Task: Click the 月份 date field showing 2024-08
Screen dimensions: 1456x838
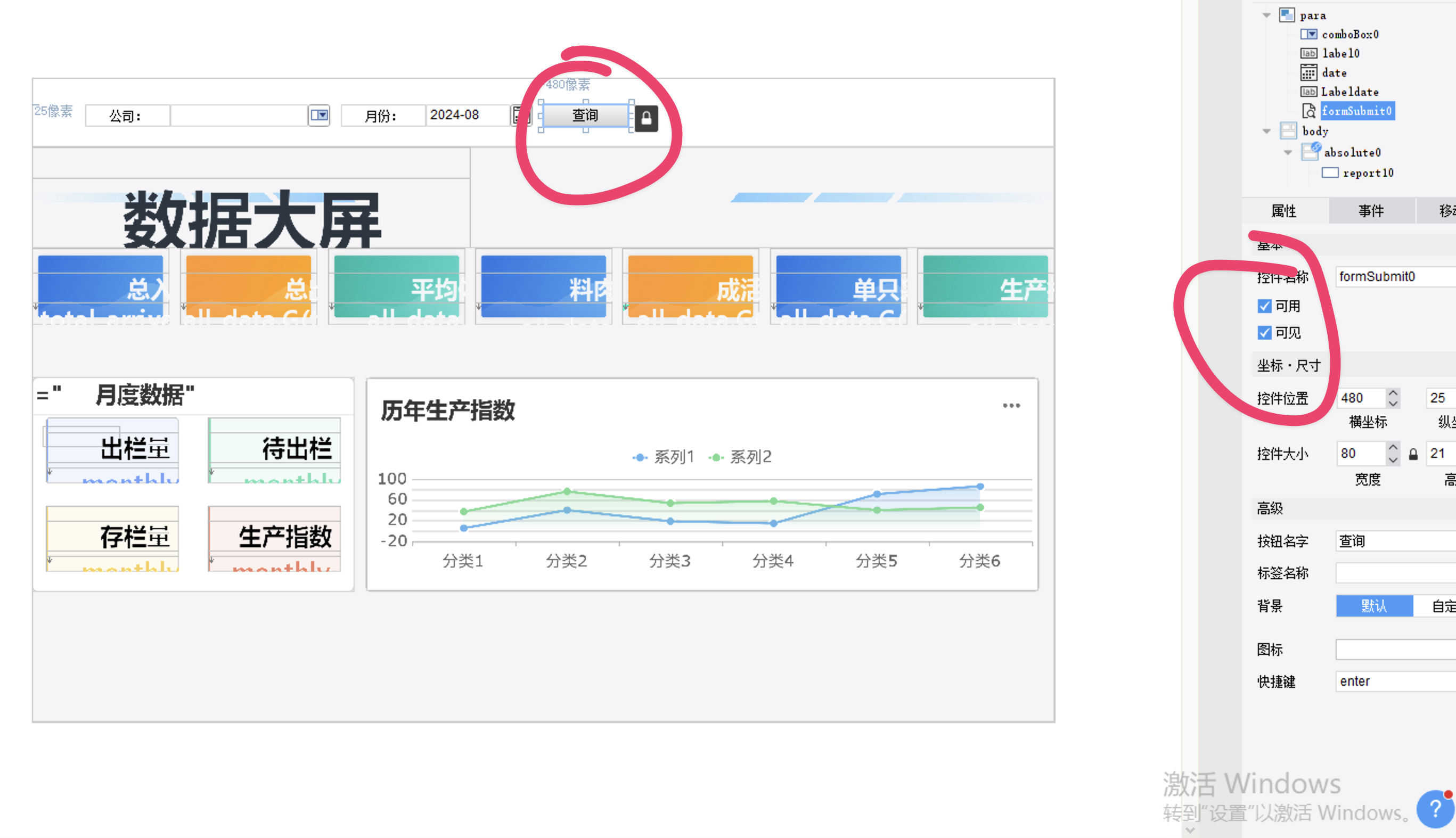Action: coord(469,115)
